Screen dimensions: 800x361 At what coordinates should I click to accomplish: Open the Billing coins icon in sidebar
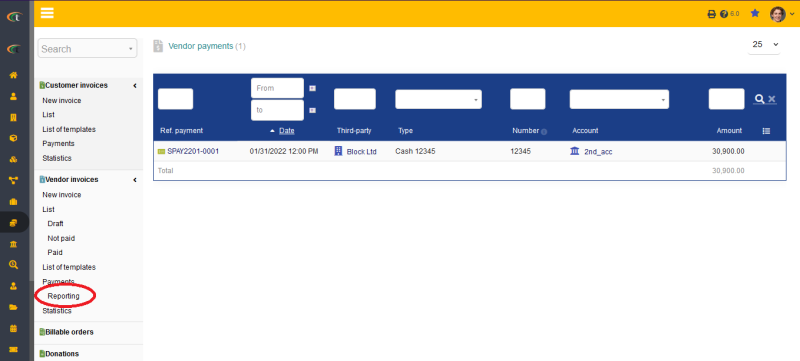coord(14,222)
